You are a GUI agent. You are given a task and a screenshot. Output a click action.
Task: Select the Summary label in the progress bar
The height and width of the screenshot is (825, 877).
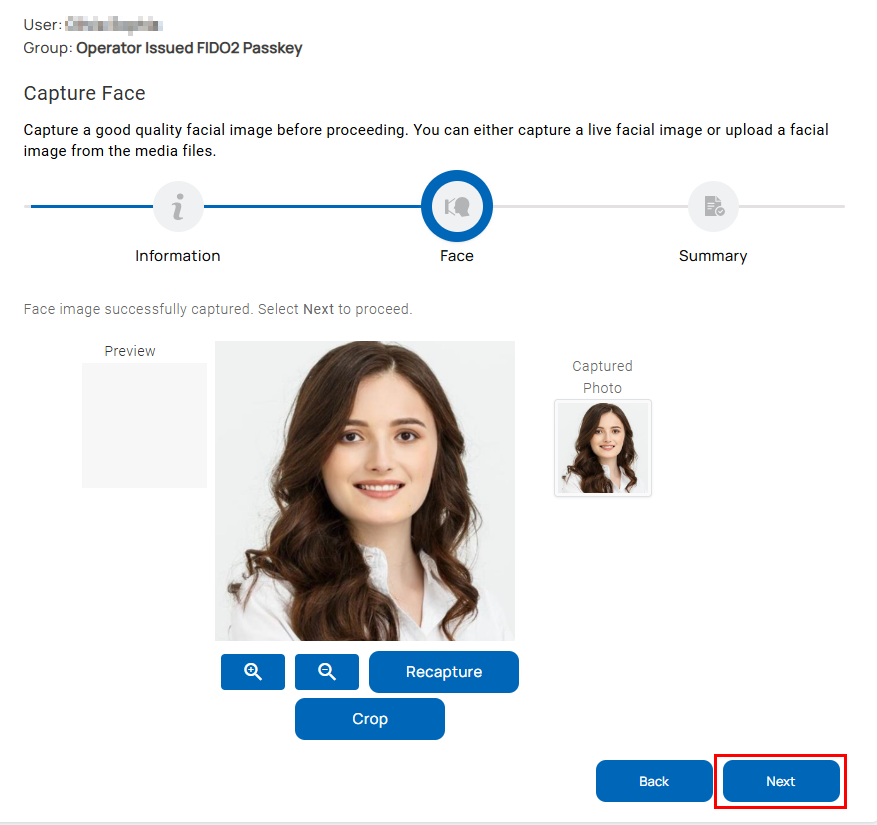pyautogui.click(x=713, y=255)
